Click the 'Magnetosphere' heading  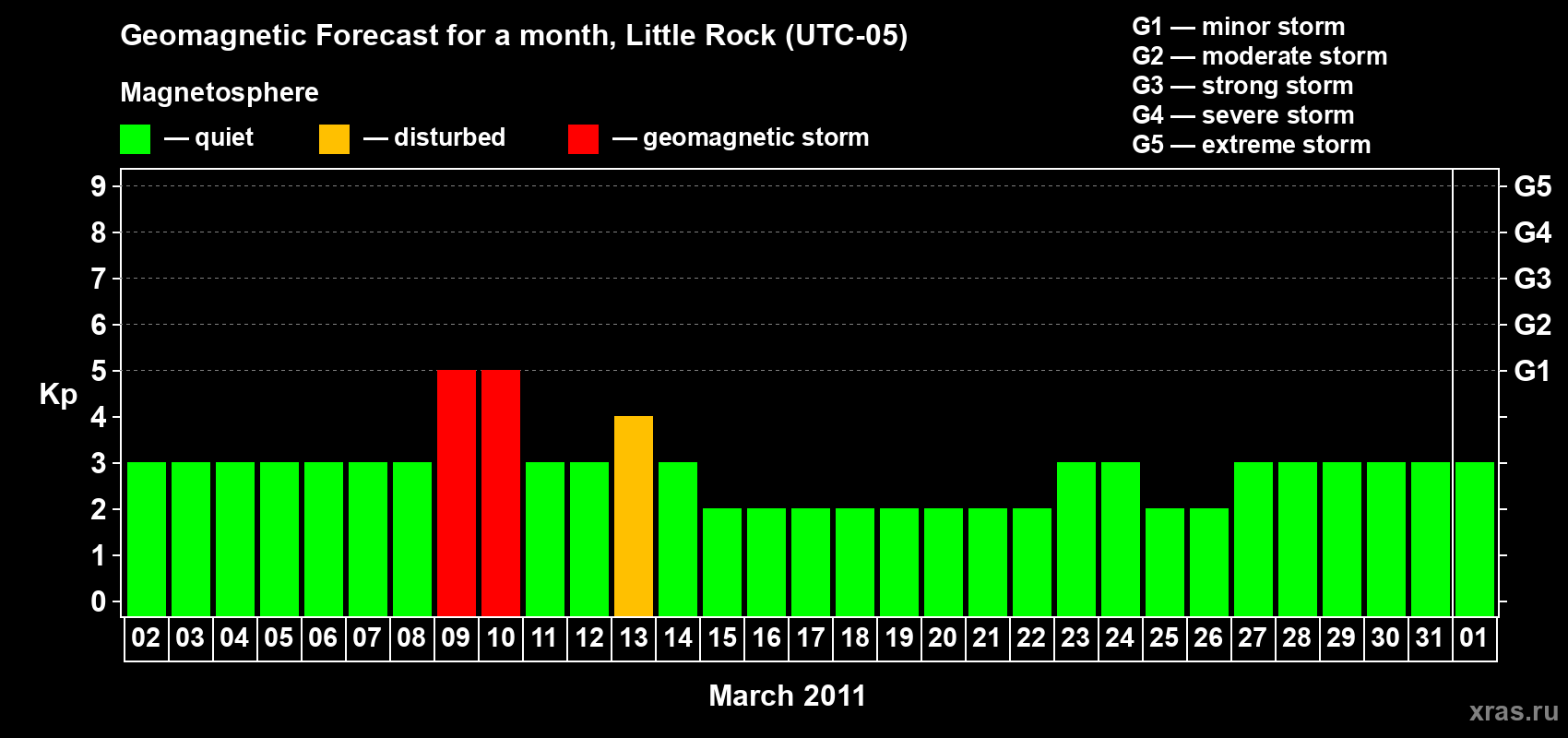click(220, 93)
